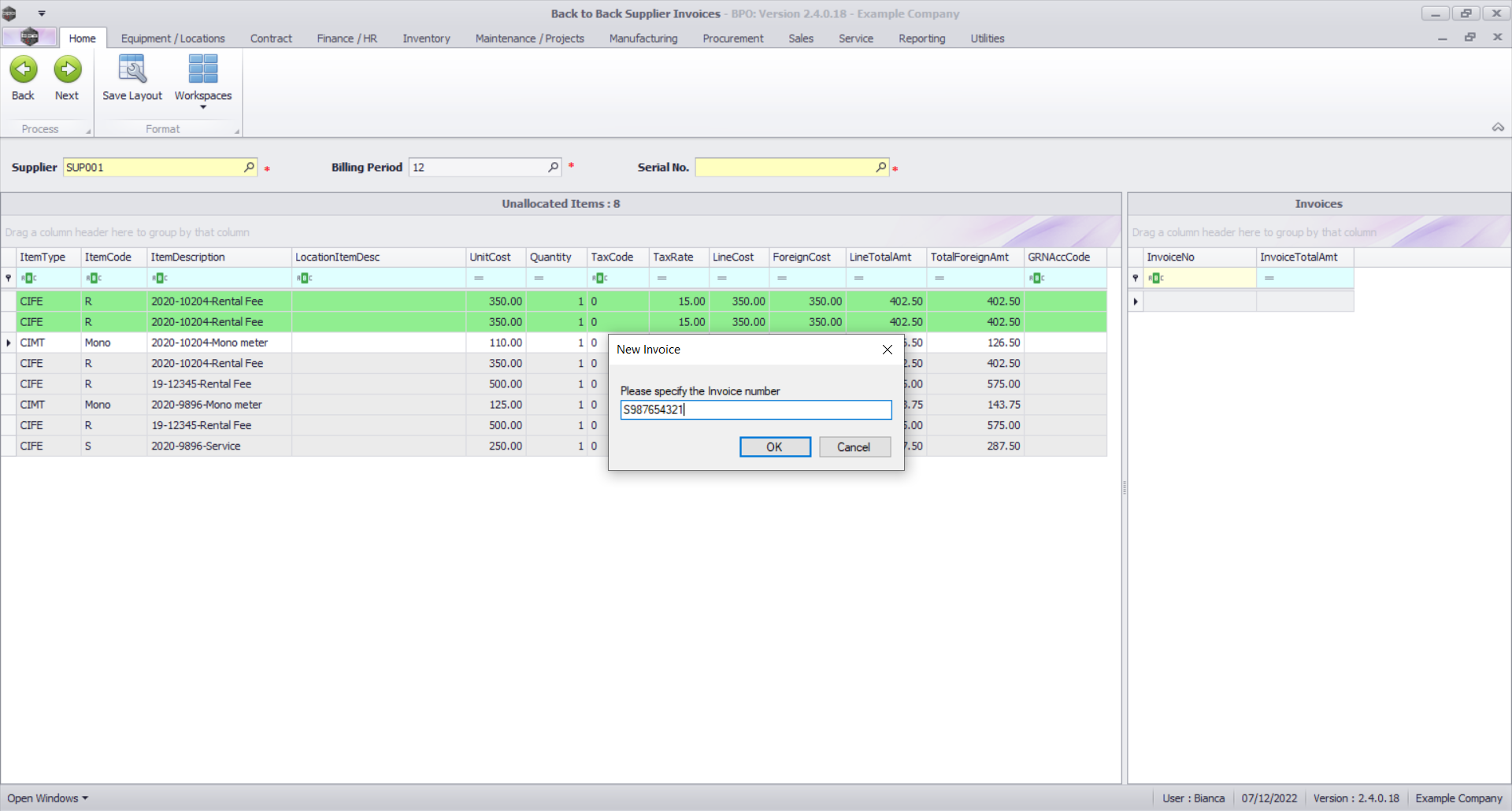Expand the Process group dialog launcher

click(x=88, y=131)
